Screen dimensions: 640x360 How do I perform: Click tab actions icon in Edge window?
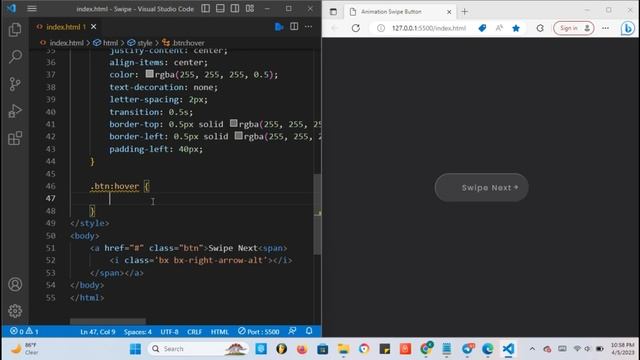pos(333,12)
